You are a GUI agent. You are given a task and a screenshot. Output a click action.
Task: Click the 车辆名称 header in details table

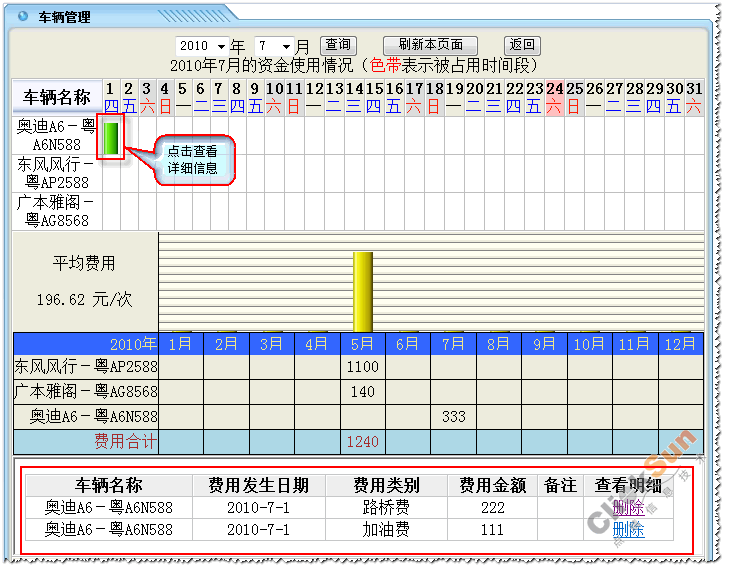tap(108, 485)
